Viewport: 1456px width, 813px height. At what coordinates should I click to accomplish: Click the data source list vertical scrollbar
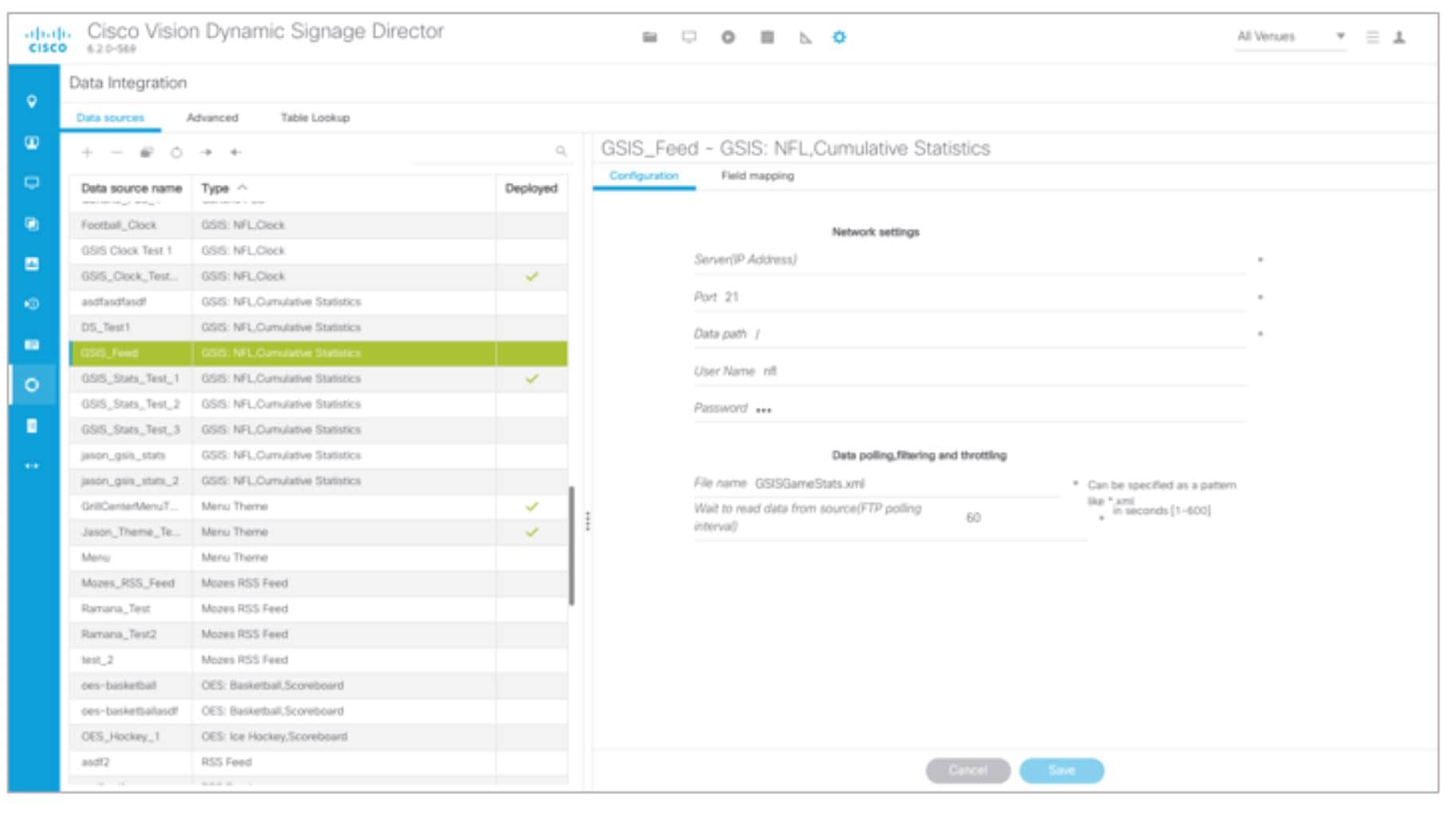(571, 546)
